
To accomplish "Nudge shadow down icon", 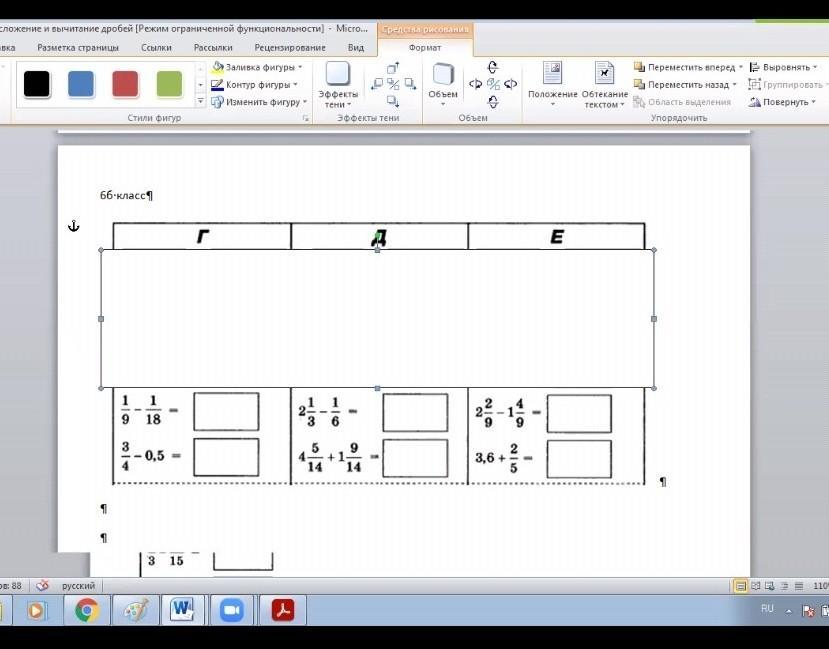I will tap(393, 100).
